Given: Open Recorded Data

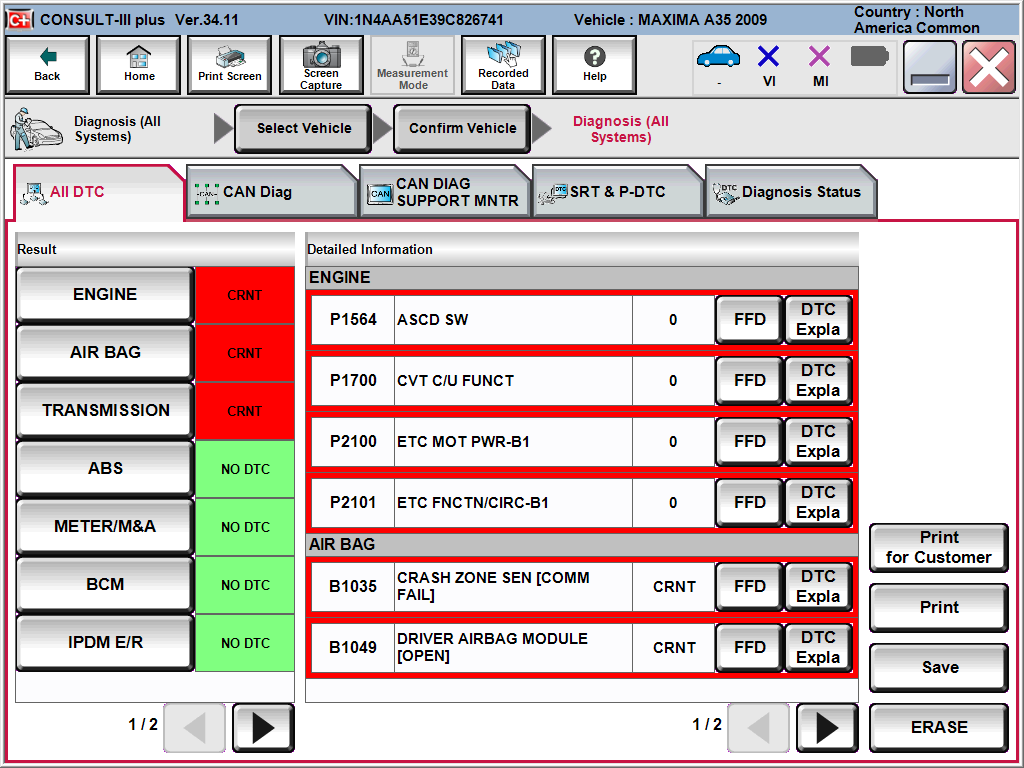Looking at the screenshot, I should click(503, 65).
